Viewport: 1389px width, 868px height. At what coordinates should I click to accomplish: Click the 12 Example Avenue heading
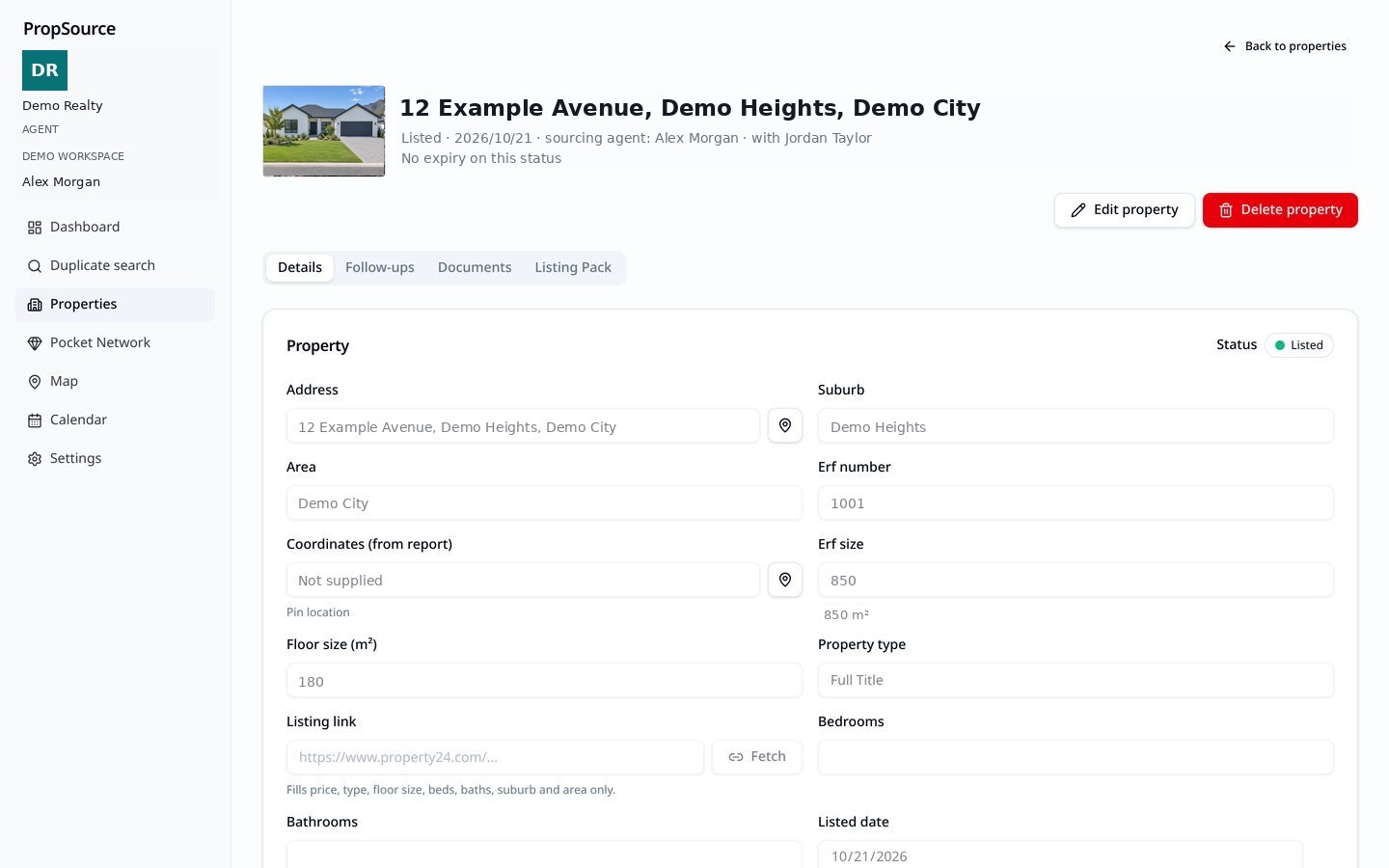tap(691, 108)
